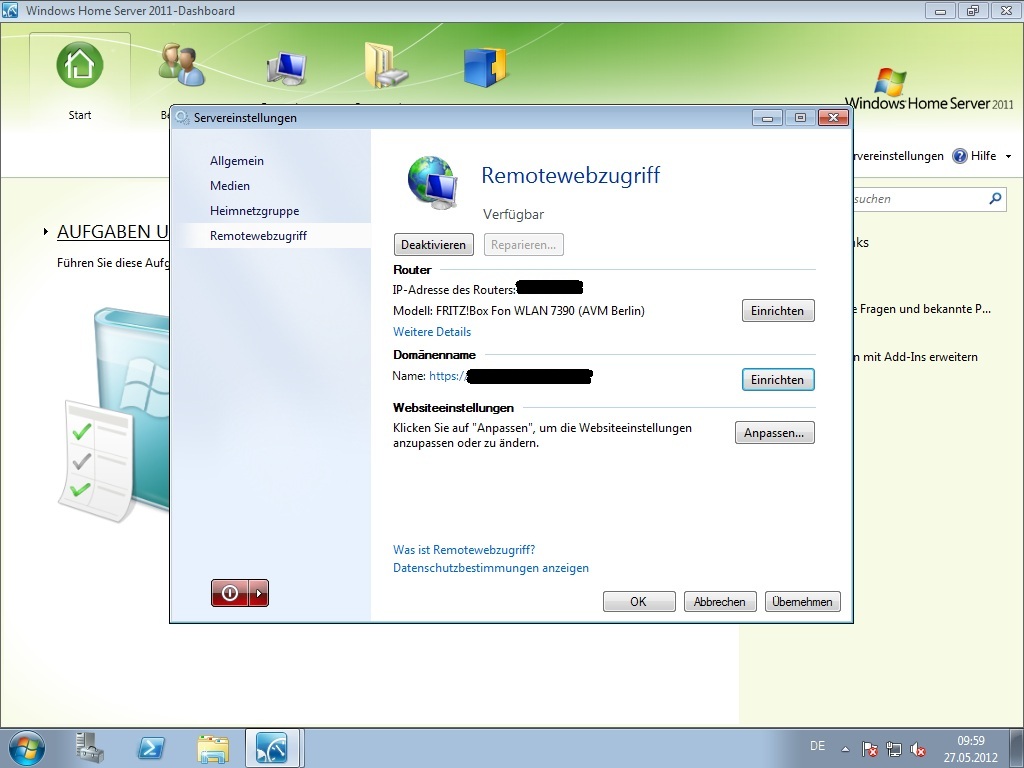The width and height of the screenshot is (1024, 768).
Task: Click the muted volume tray icon
Action: tap(918, 749)
